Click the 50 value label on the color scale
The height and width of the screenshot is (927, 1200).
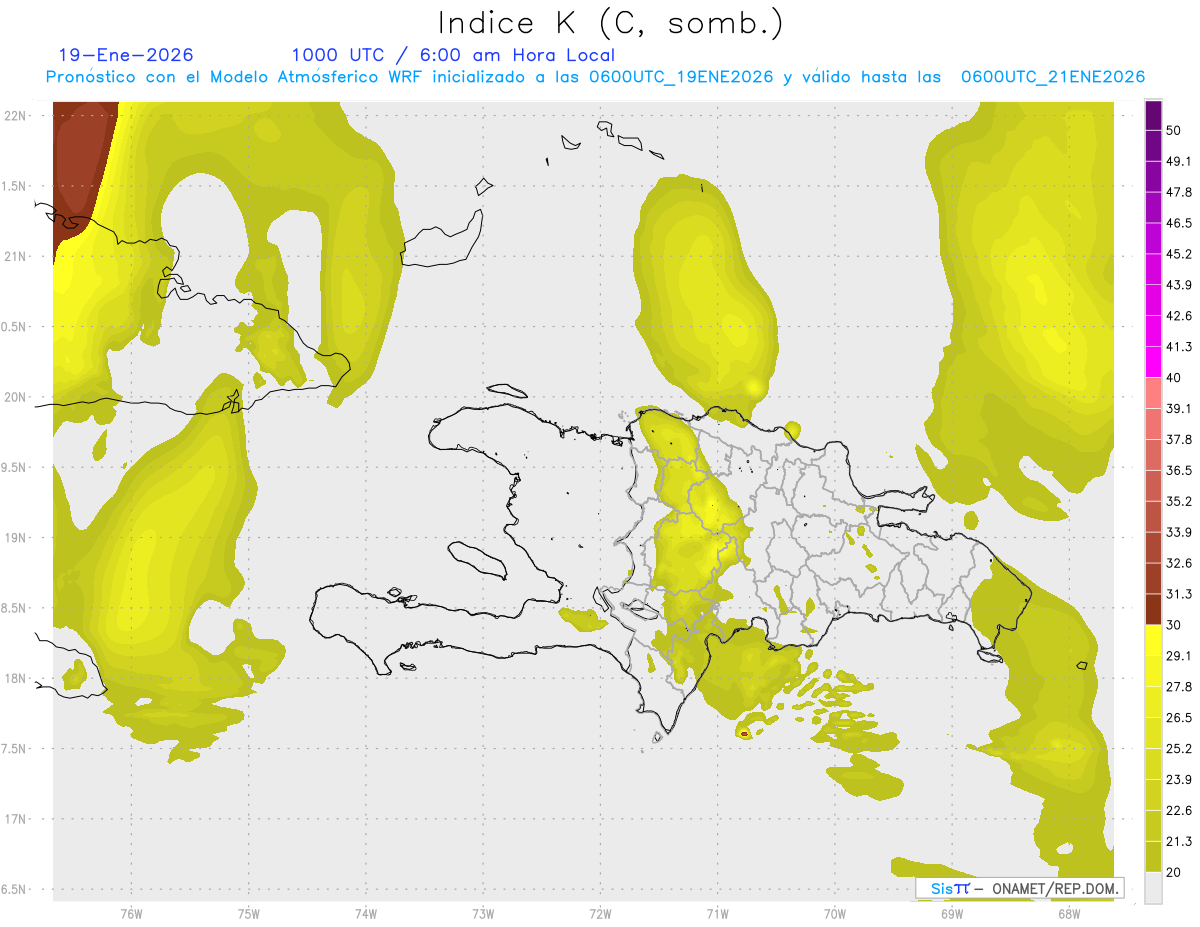(1176, 131)
